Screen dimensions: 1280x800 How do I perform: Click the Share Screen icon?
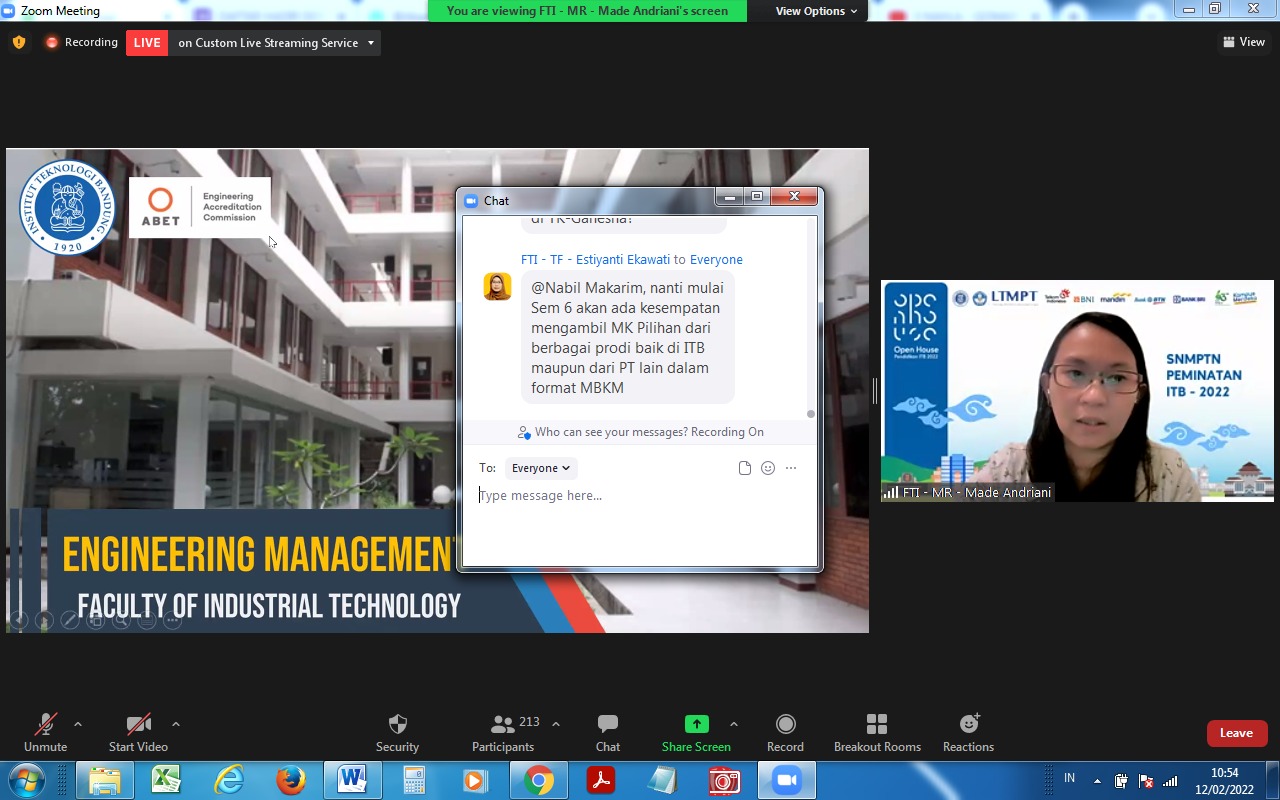696,725
